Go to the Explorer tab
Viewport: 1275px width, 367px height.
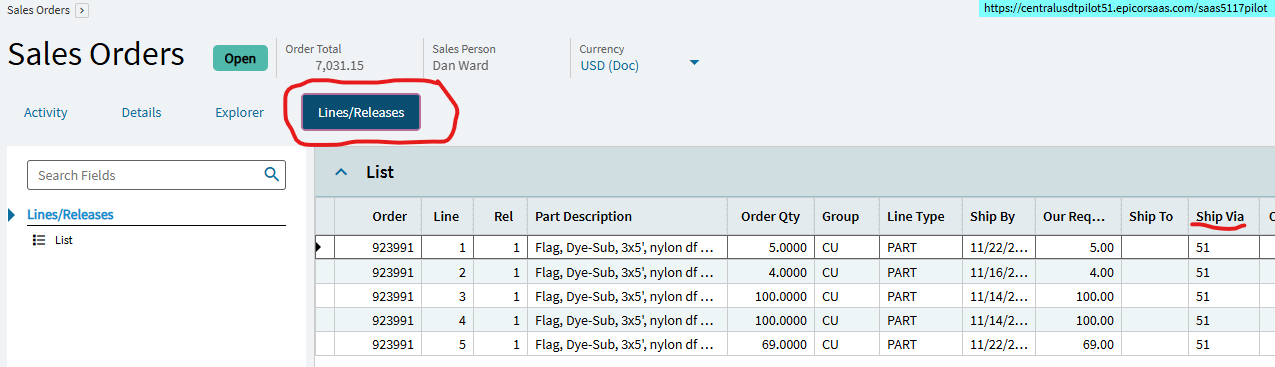click(240, 113)
